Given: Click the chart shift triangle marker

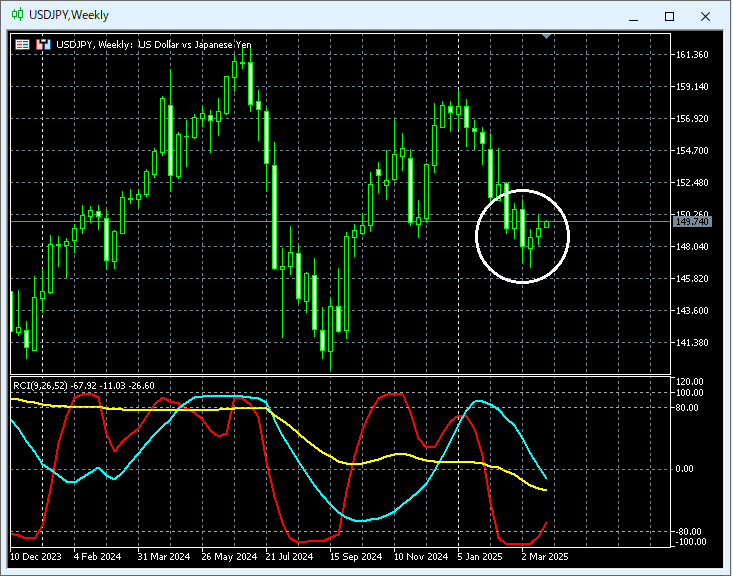Looking at the screenshot, I should click(x=546, y=36).
